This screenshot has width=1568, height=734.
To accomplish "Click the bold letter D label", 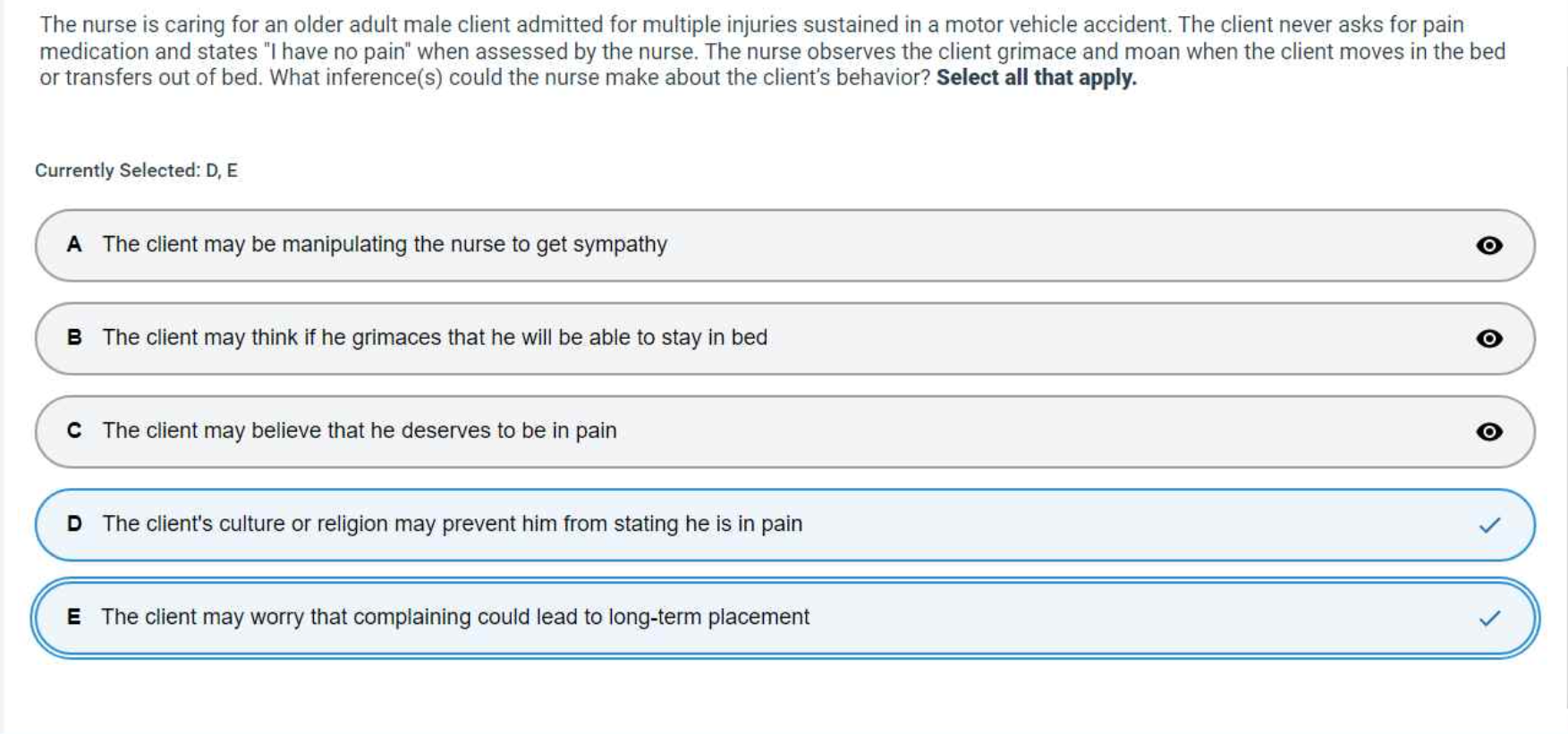I will click(x=74, y=523).
